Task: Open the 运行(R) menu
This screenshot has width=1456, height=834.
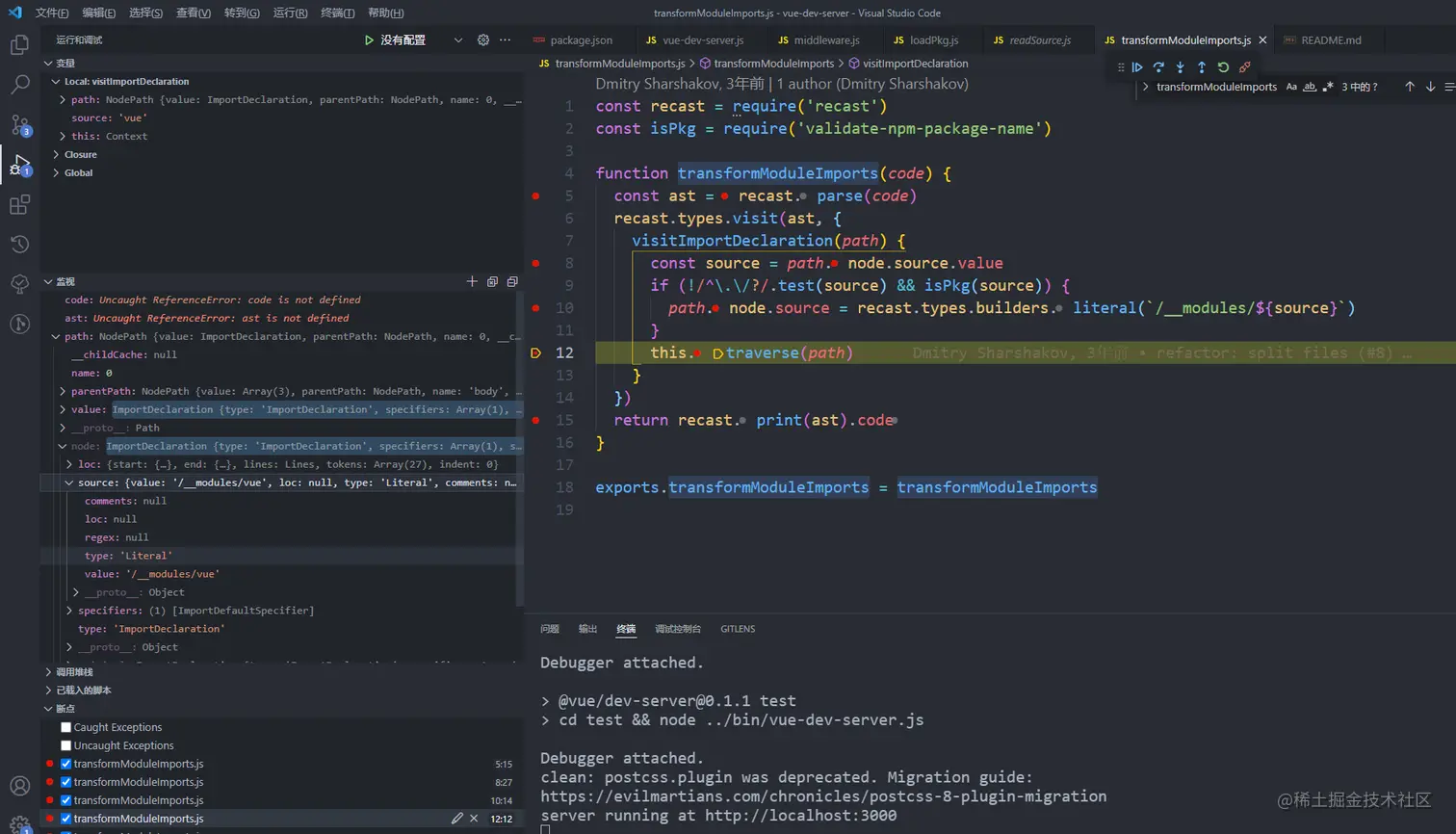Action: coord(290,13)
